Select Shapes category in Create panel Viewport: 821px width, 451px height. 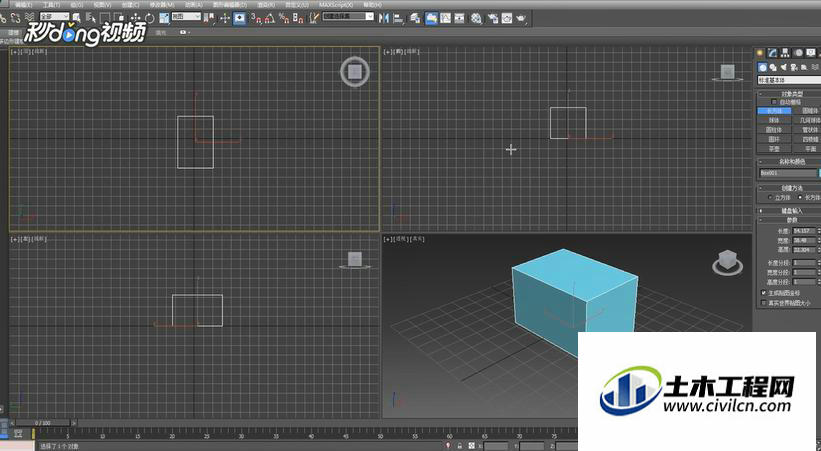[x=773, y=68]
